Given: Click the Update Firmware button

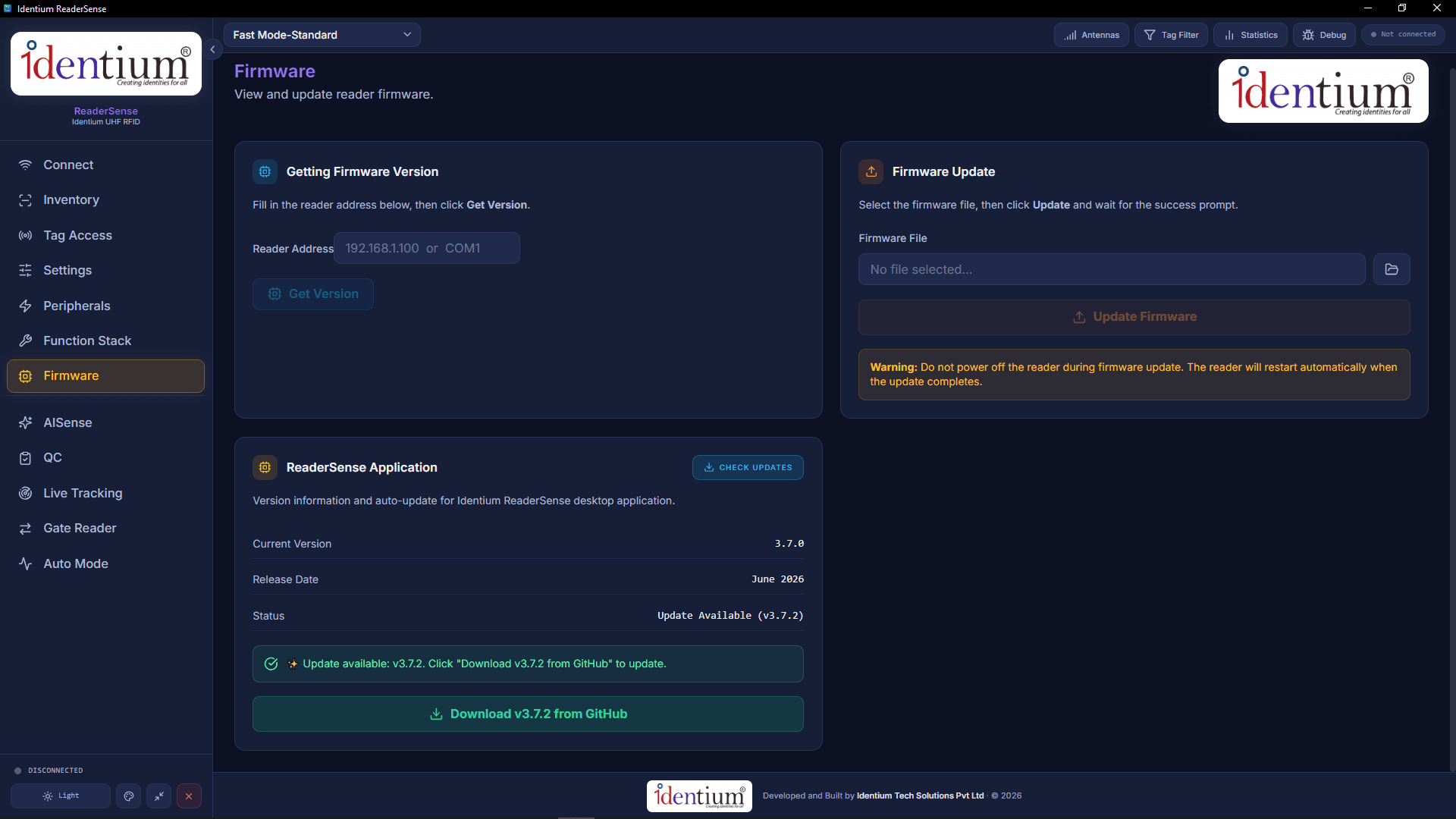Looking at the screenshot, I should coord(1134,317).
